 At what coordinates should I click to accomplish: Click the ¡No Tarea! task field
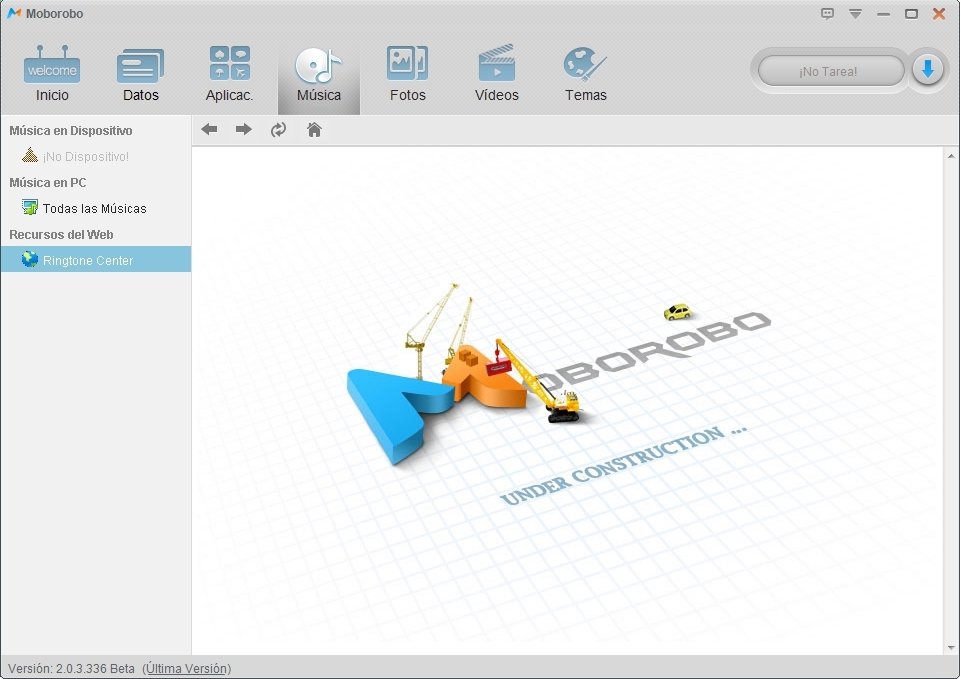coord(830,71)
